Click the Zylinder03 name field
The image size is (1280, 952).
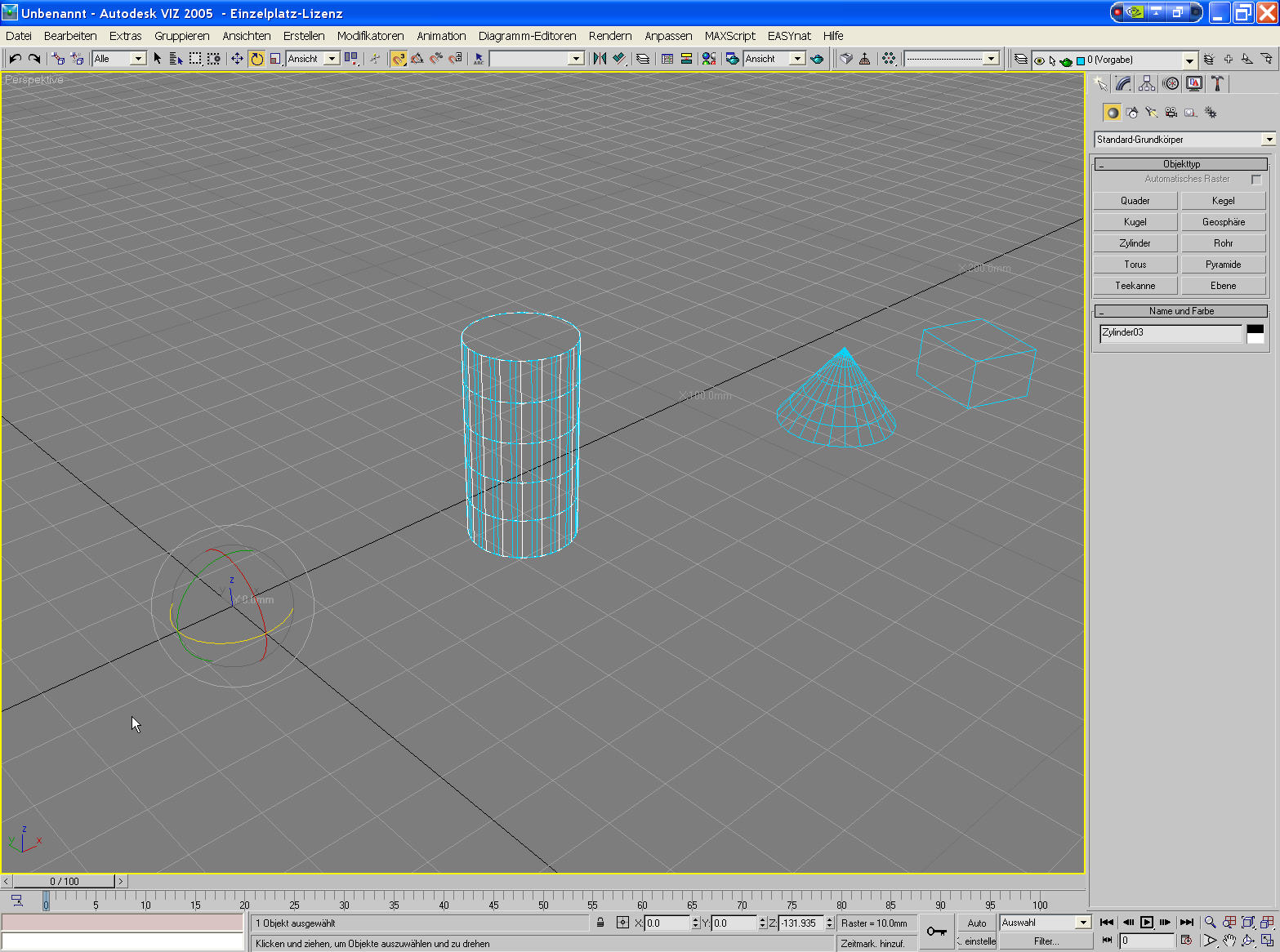click(x=1171, y=333)
